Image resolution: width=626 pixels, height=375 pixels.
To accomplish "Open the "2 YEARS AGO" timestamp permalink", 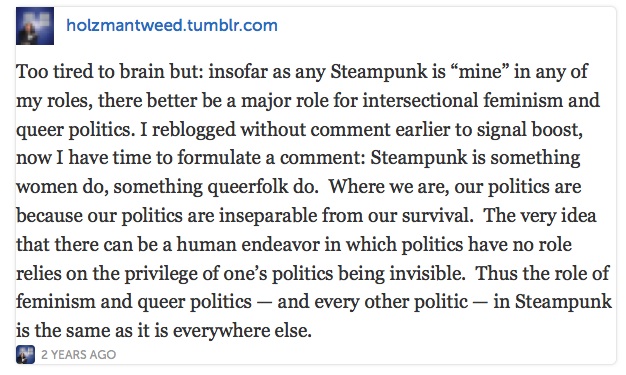I will 79,355.
